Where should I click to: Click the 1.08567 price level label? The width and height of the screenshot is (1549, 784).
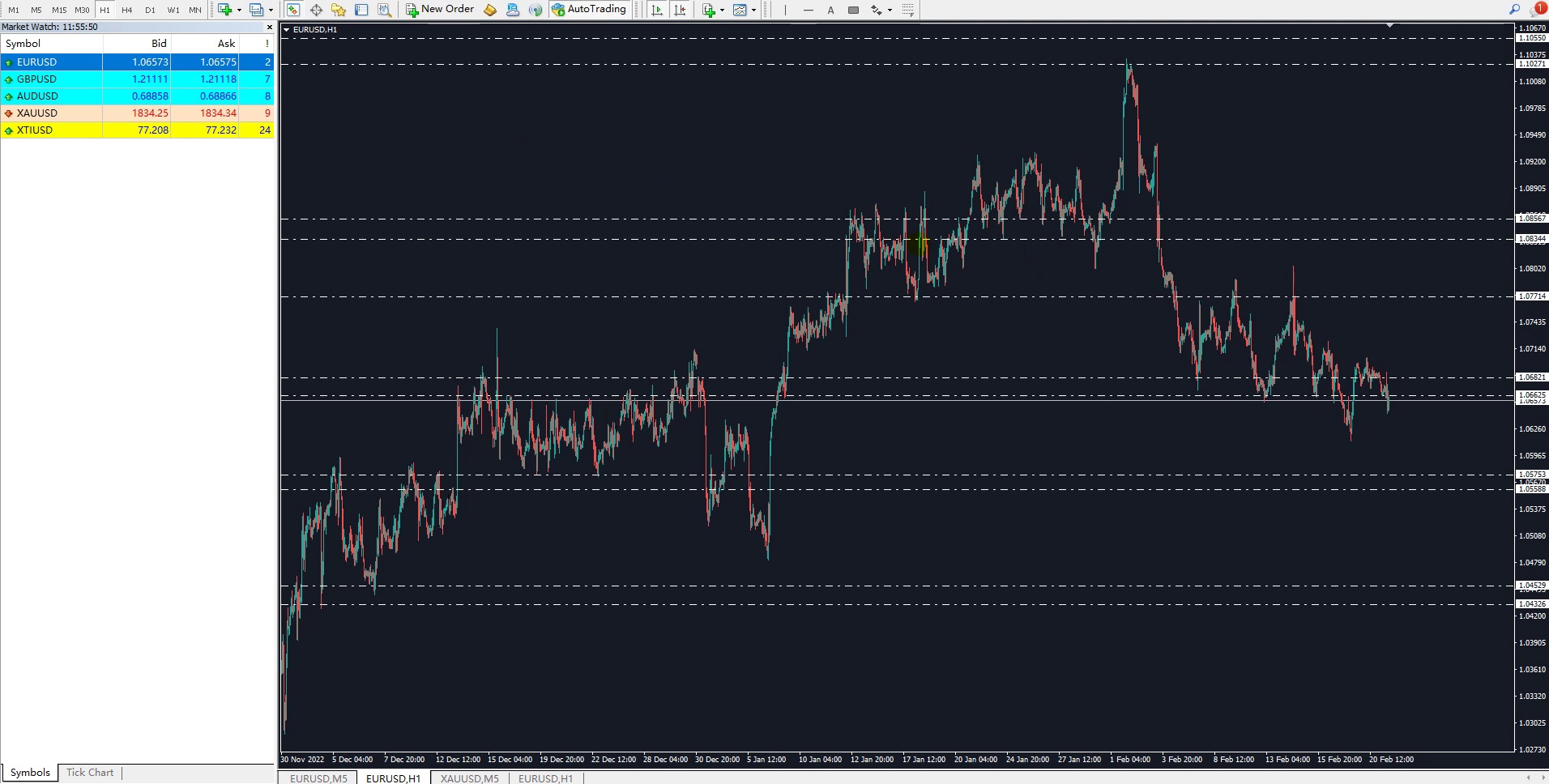point(1532,219)
